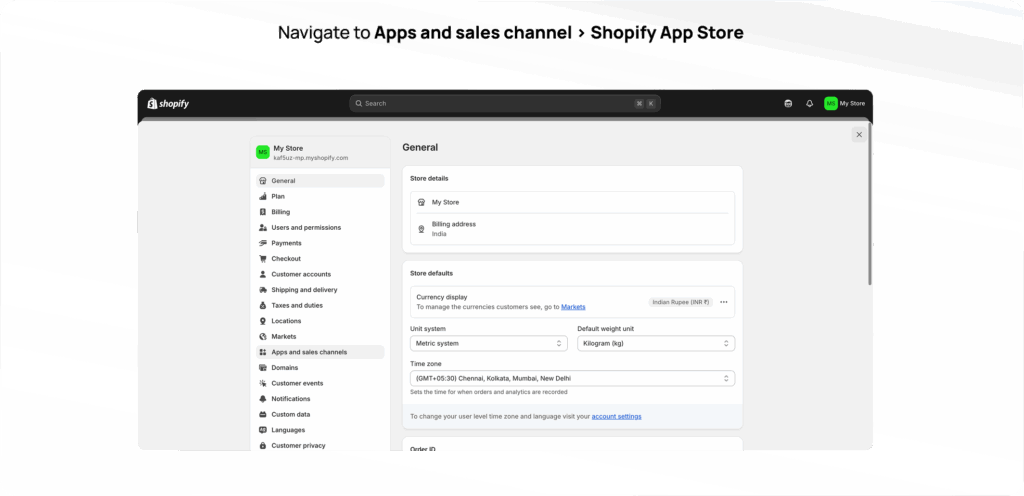Click the My Store details row
Viewport: 1024px width, 496px height.
(x=572, y=202)
